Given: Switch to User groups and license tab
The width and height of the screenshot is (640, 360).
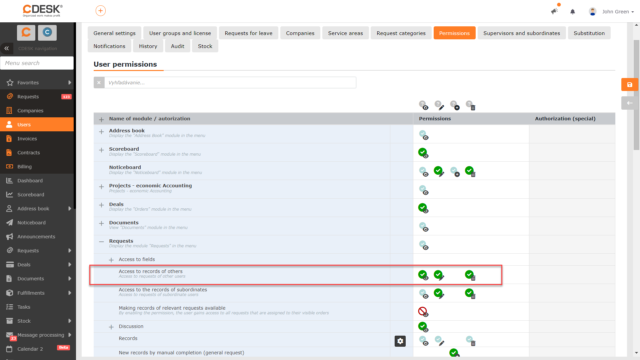Looking at the screenshot, I should [x=180, y=33].
